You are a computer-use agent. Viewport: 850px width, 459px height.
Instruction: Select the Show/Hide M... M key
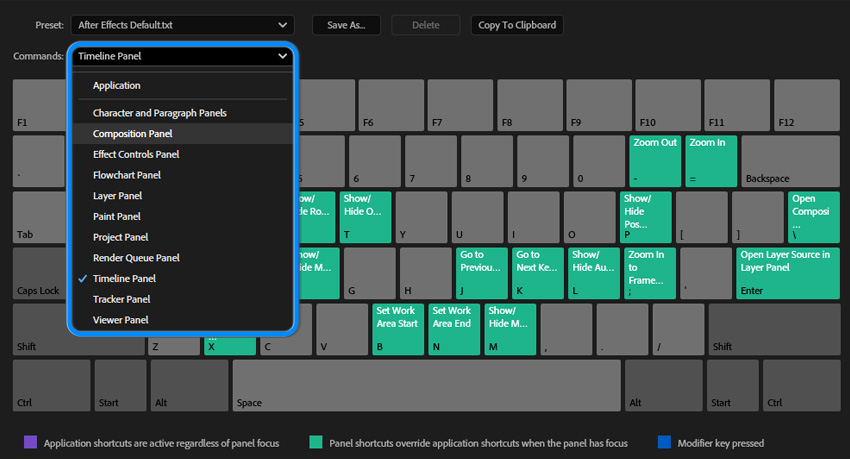(x=510, y=329)
